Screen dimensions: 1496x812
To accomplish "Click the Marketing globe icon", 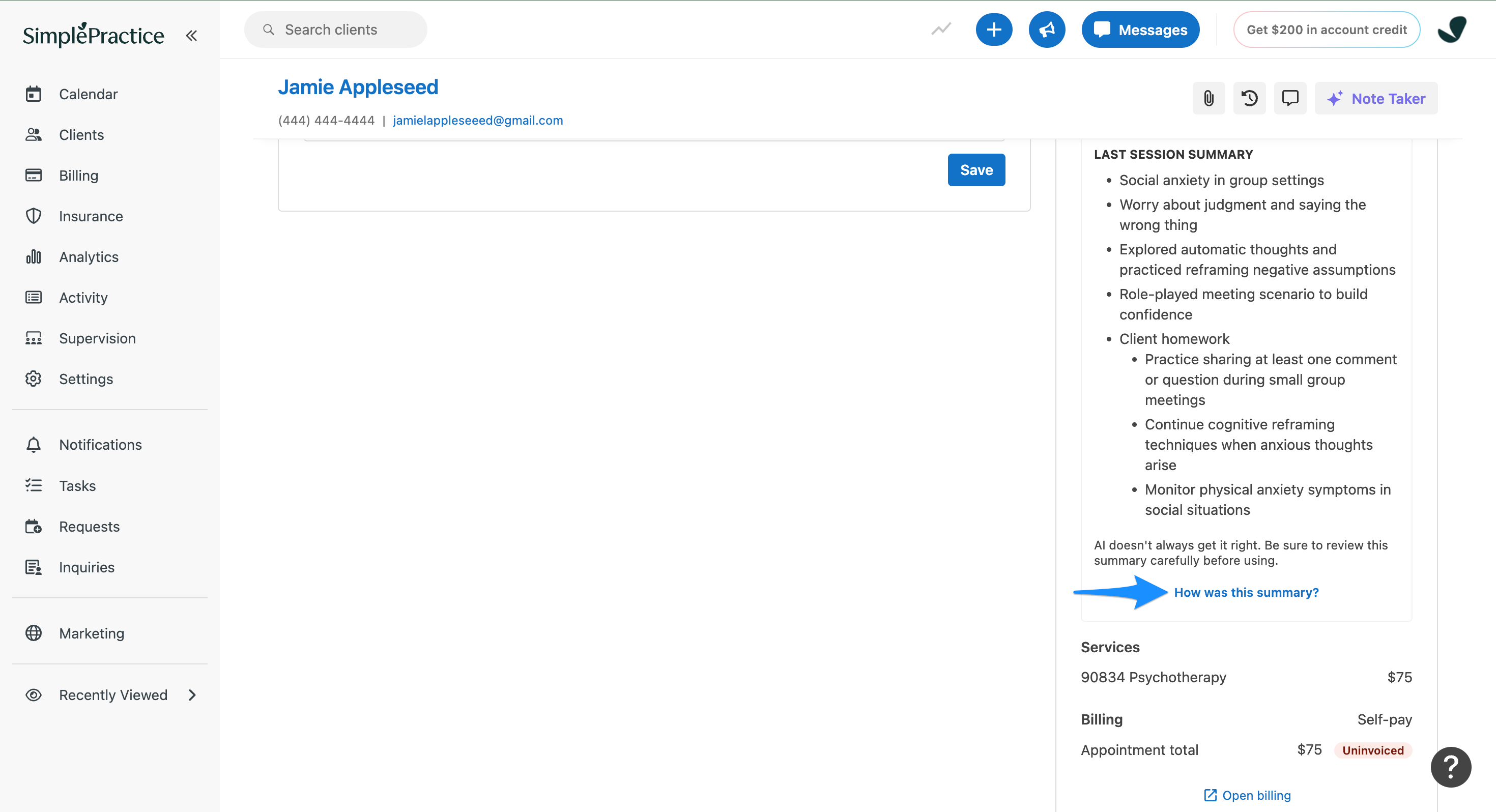I will pos(34,633).
